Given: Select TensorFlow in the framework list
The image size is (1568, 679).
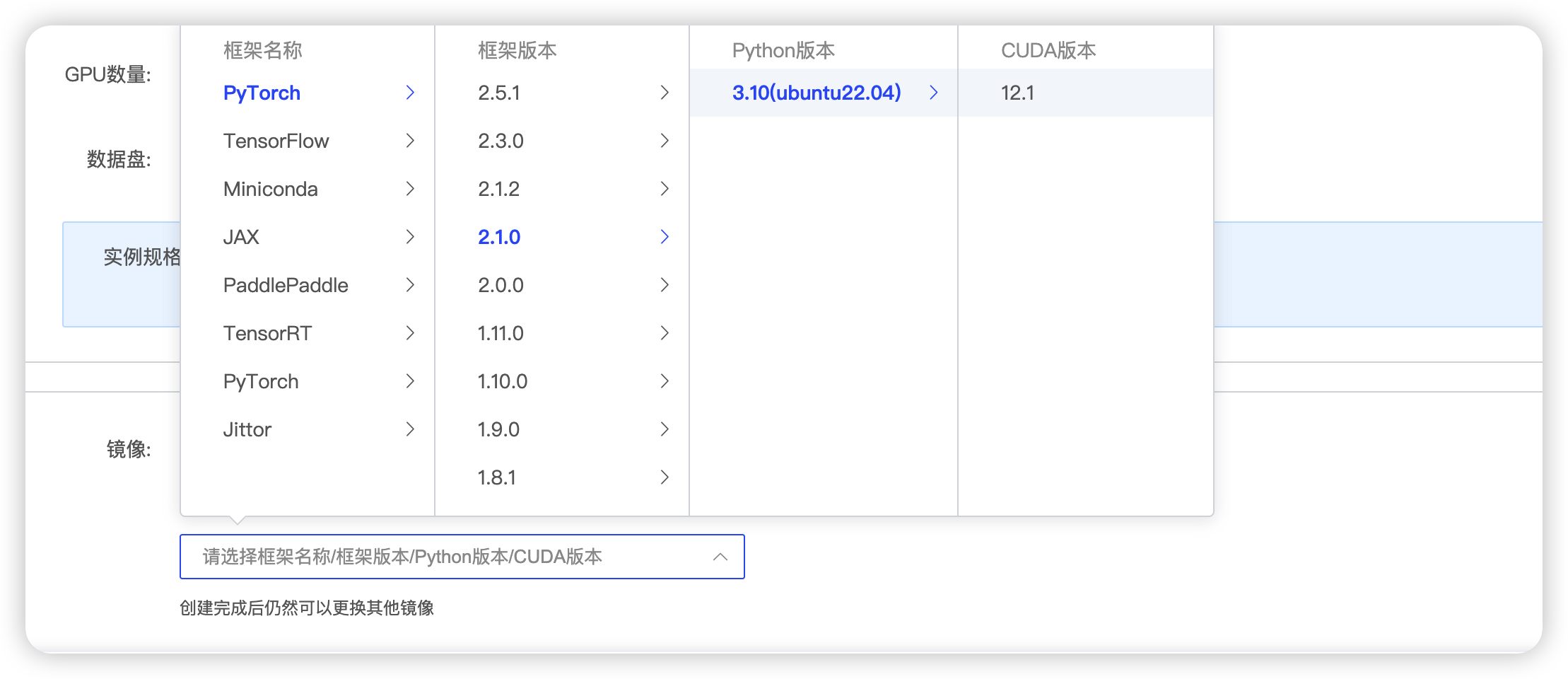Looking at the screenshot, I should (276, 141).
